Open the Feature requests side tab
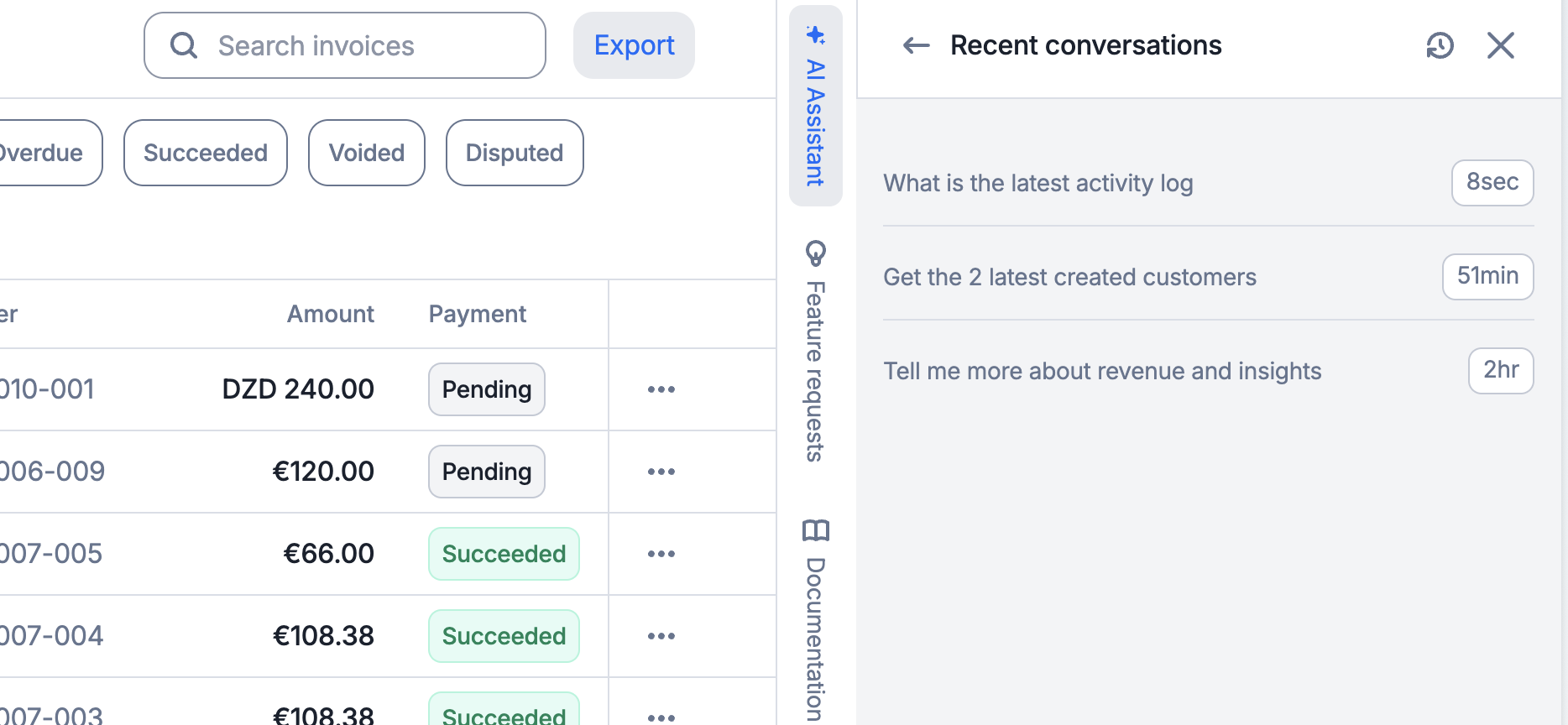Viewport: 1568px width, 725px height. tap(815, 351)
